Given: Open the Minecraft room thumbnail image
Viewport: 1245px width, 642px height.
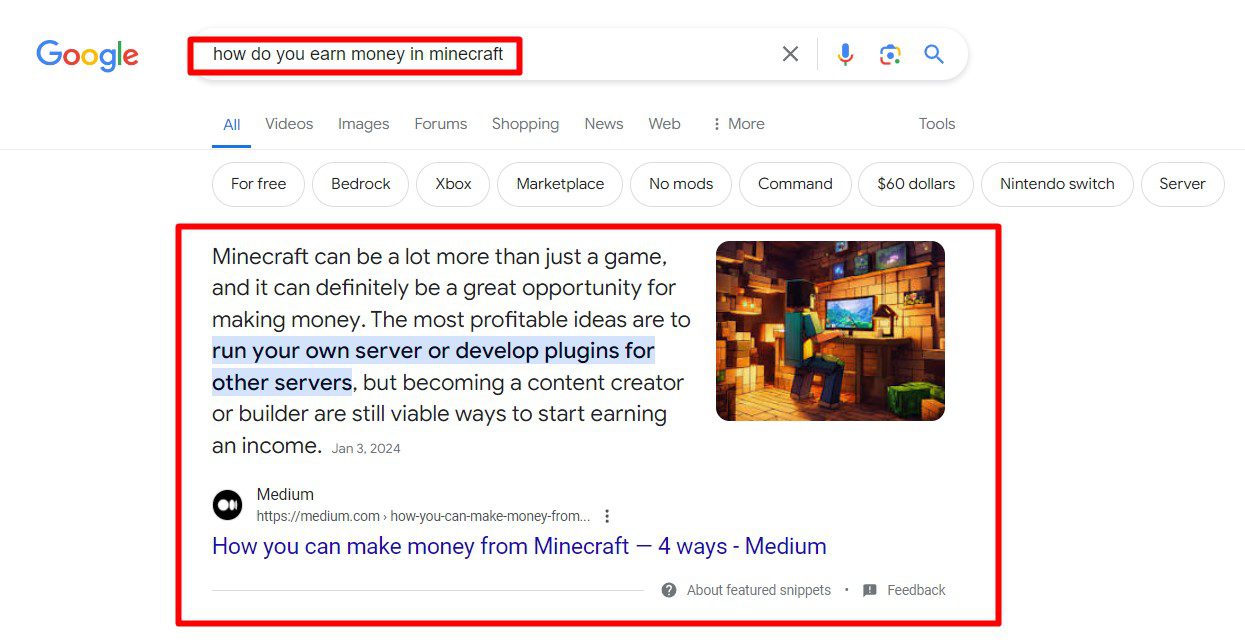Looking at the screenshot, I should coord(830,331).
